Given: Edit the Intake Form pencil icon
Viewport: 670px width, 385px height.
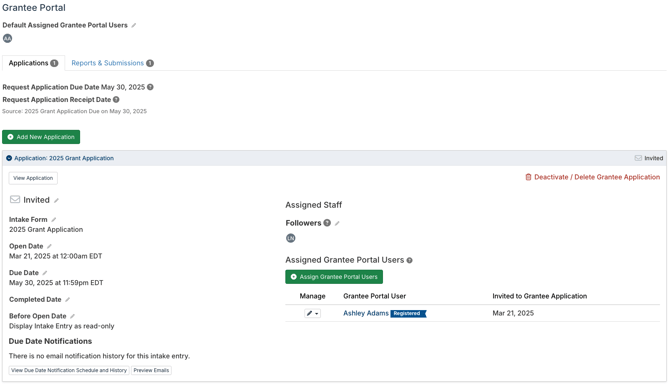Looking at the screenshot, I should [54, 220].
